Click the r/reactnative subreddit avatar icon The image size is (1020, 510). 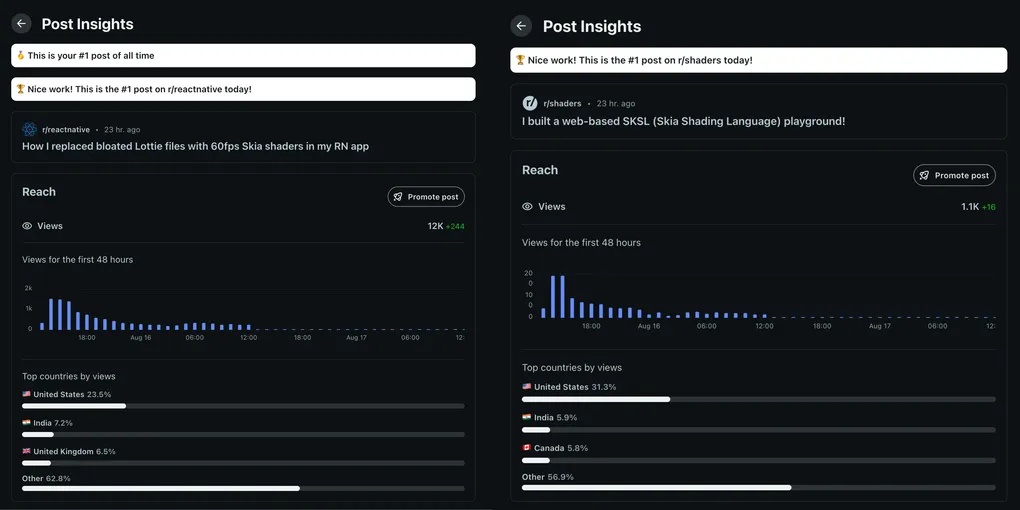click(x=29, y=129)
